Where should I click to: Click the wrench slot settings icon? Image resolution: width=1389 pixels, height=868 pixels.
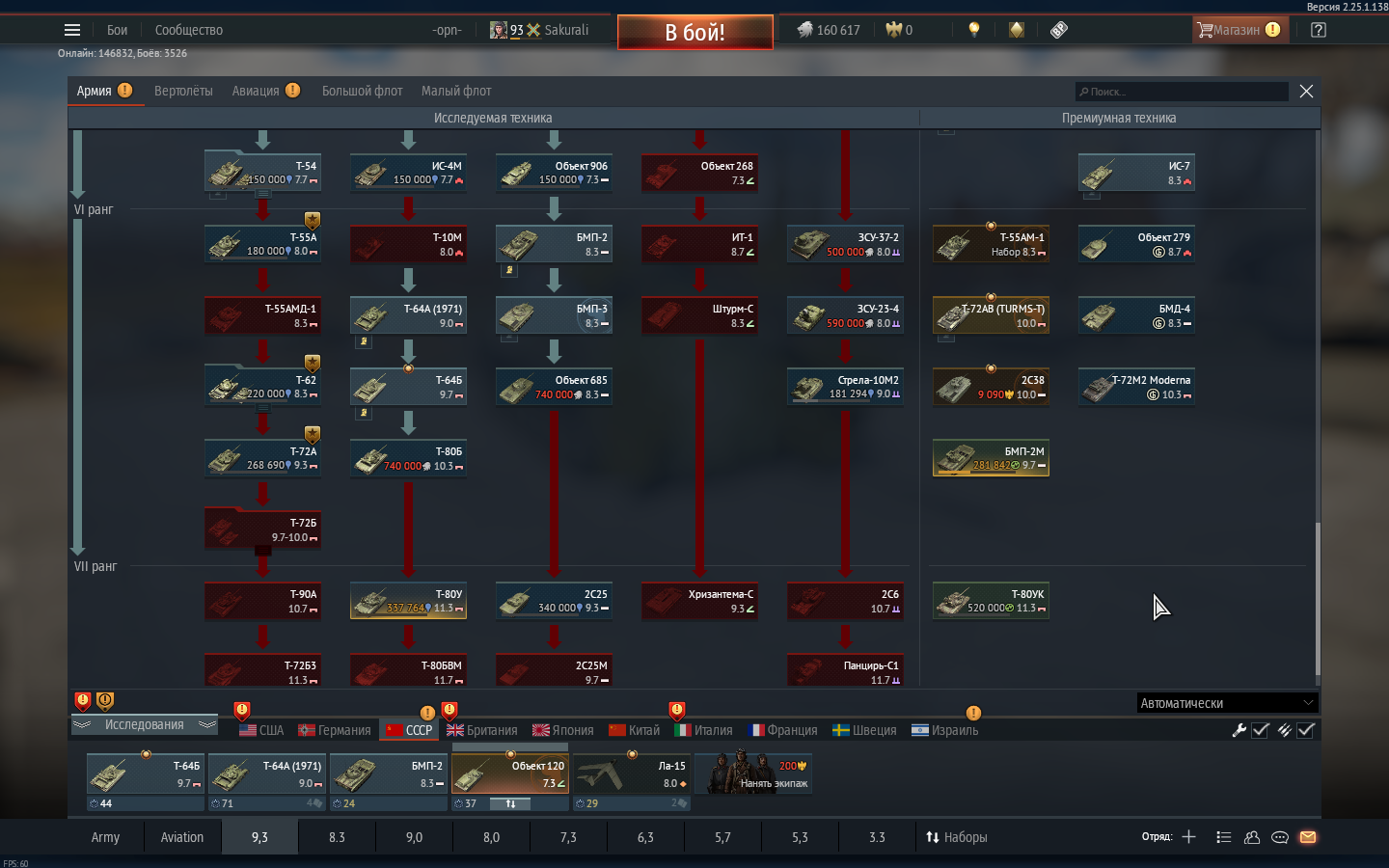tap(1239, 730)
